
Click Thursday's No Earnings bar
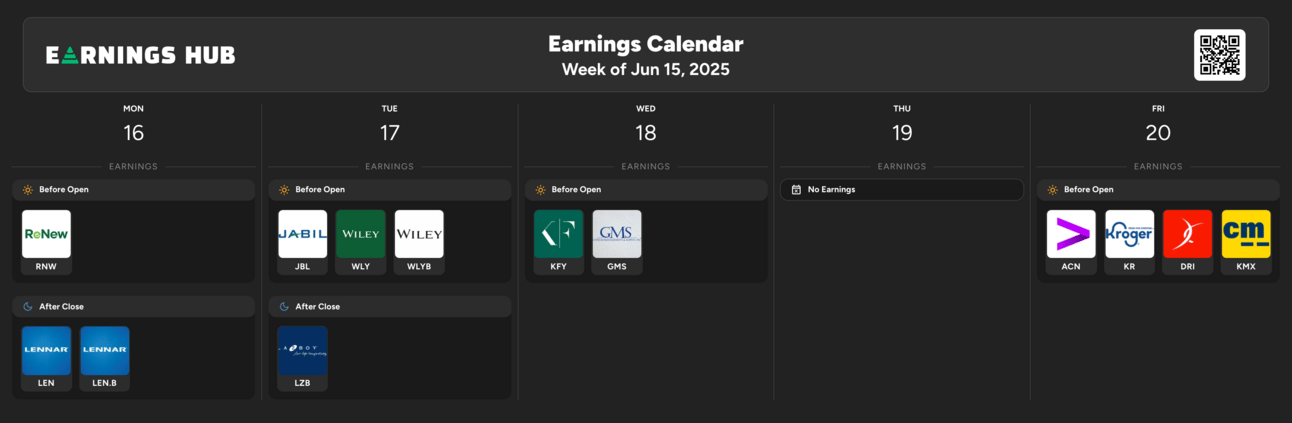(902, 189)
